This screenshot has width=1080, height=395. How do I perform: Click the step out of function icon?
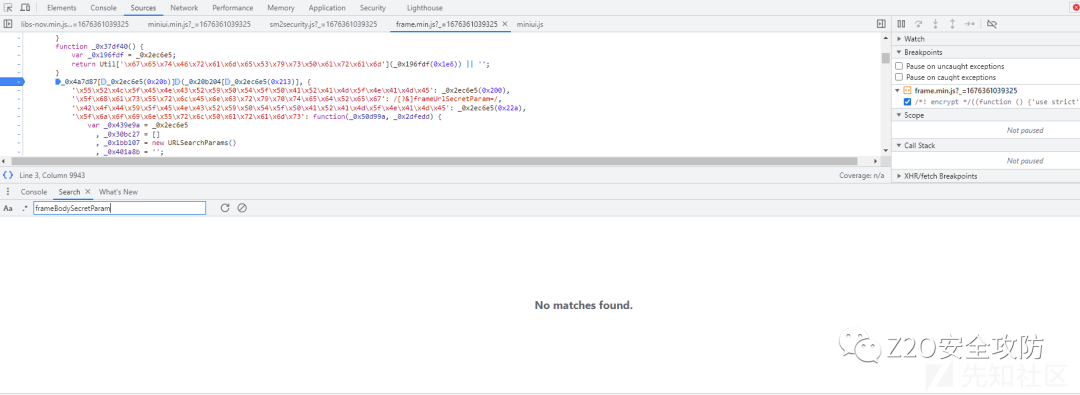point(953,24)
